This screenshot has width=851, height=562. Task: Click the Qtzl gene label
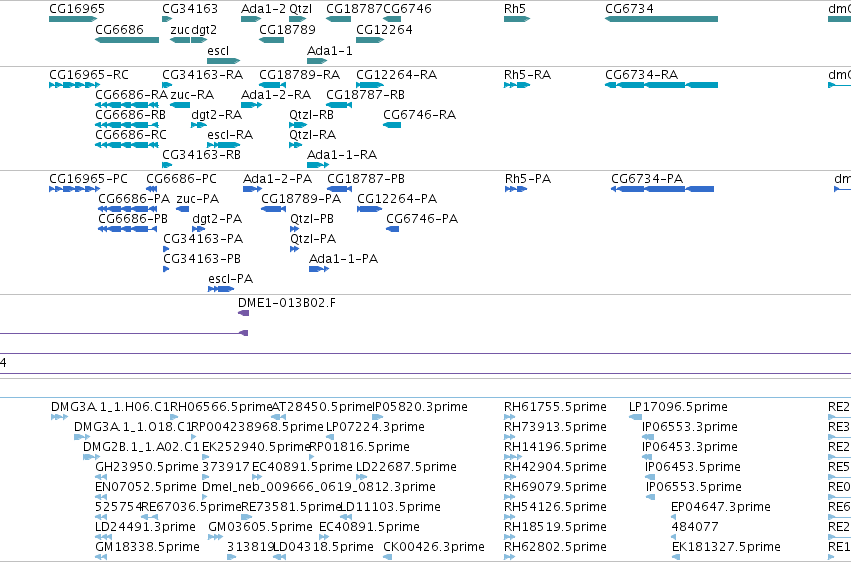pos(301,9)
